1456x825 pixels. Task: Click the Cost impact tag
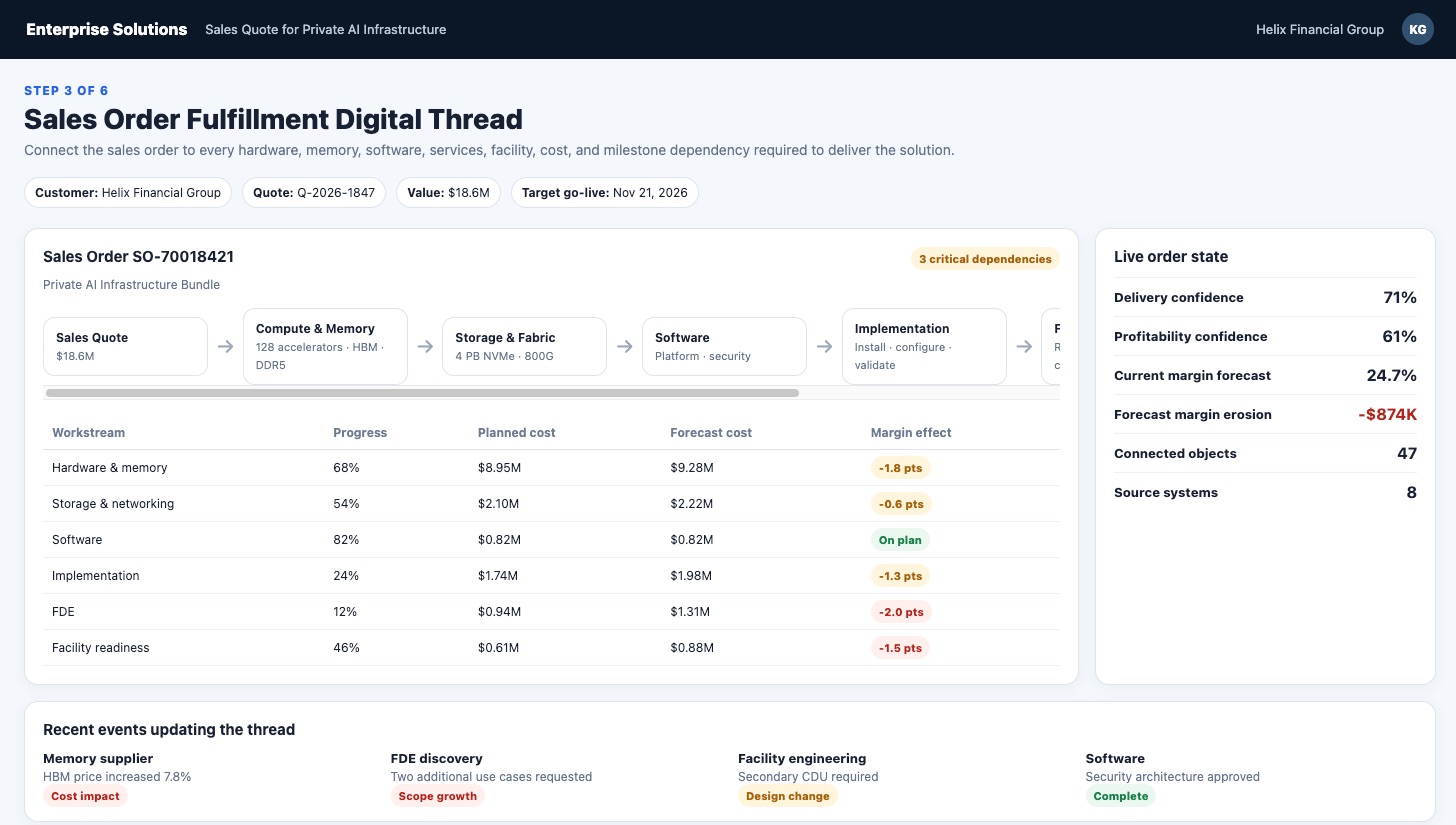[x=85, y=796]
